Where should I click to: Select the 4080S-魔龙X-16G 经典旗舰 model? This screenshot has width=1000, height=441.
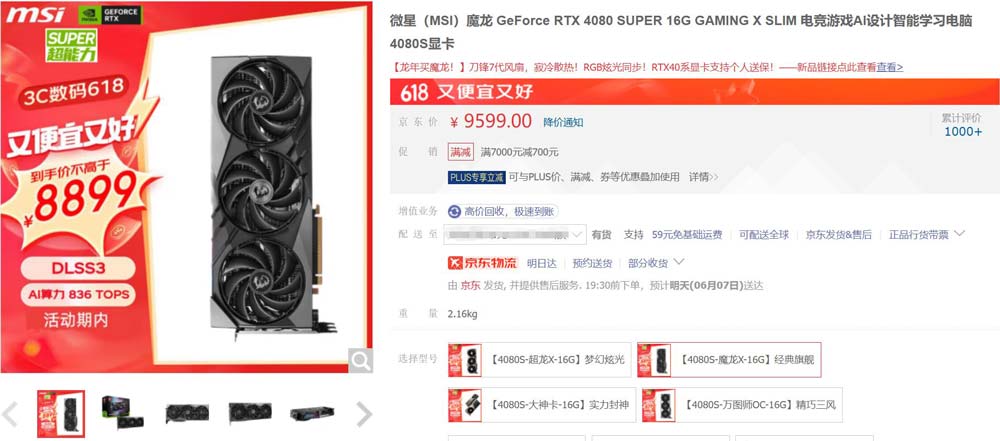pos(729,360)
